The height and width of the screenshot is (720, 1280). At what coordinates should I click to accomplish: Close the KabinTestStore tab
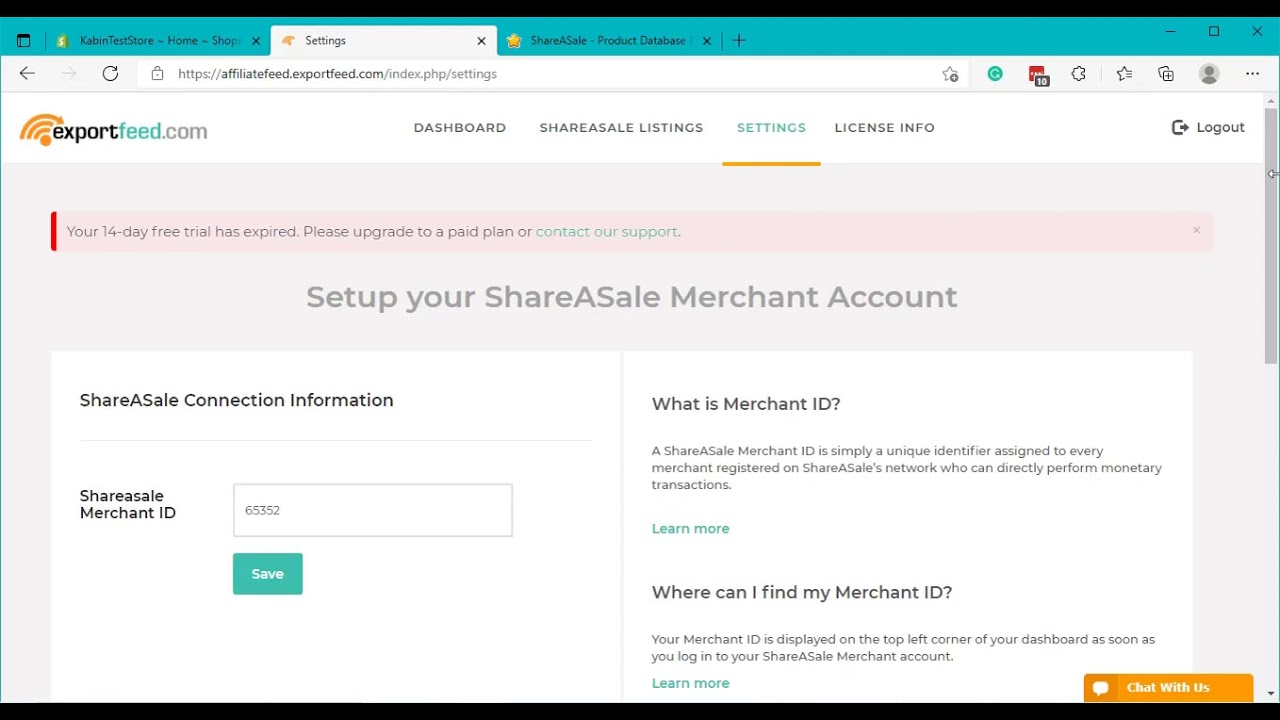pyautogui.click(x=256, y=41)
